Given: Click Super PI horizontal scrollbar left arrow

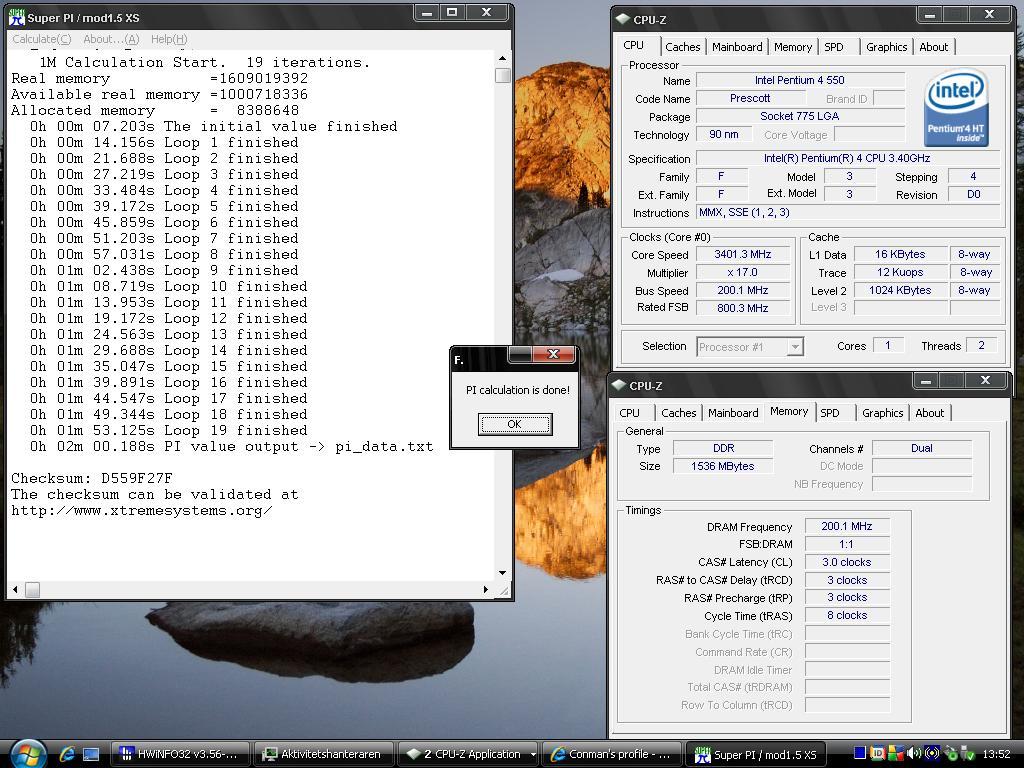Looking at the screenshot, I should pos(16,589).
